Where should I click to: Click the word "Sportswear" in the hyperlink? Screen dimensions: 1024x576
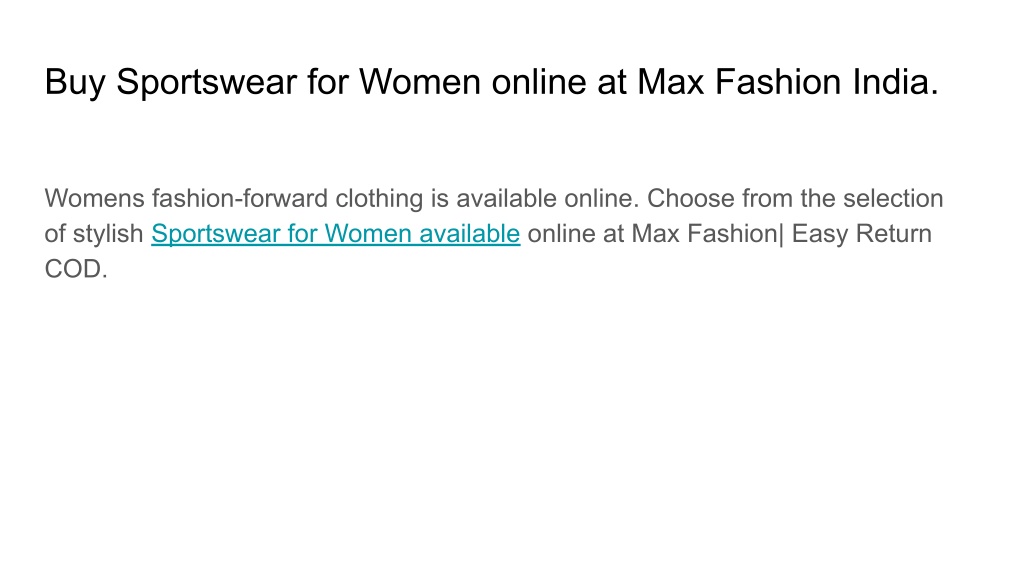tap(216, 234)
